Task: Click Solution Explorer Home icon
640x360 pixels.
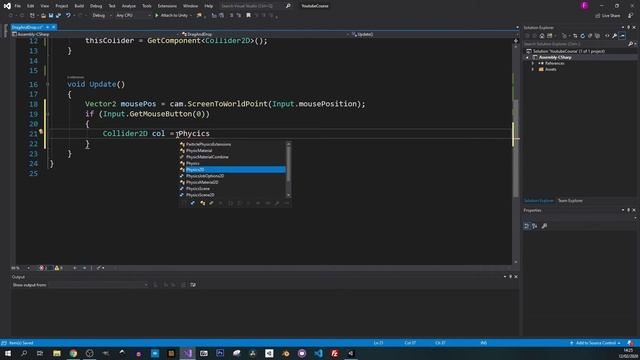Action: [x=542, y=36]
